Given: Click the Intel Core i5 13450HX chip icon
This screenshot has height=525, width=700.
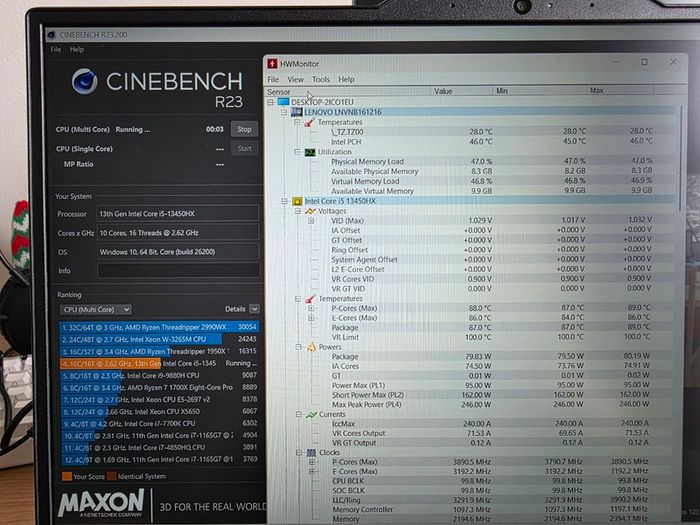Looking at the screenshot, I should coord(297,201).
